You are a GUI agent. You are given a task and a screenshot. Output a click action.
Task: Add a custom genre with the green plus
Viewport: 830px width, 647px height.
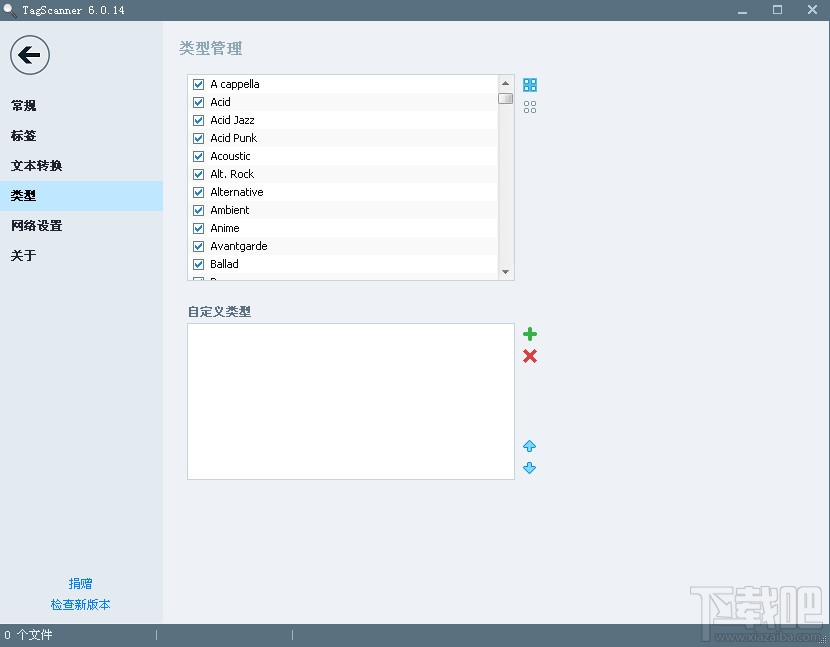(x=529, y=334)
